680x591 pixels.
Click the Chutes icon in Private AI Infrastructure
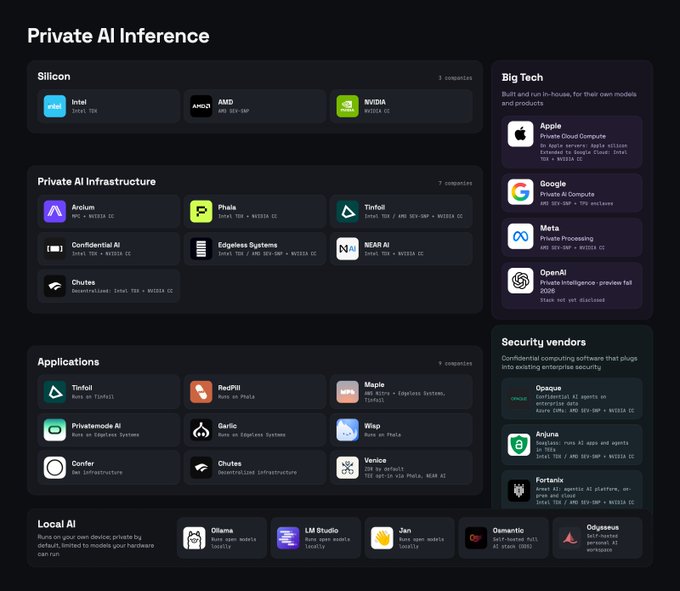55,286
